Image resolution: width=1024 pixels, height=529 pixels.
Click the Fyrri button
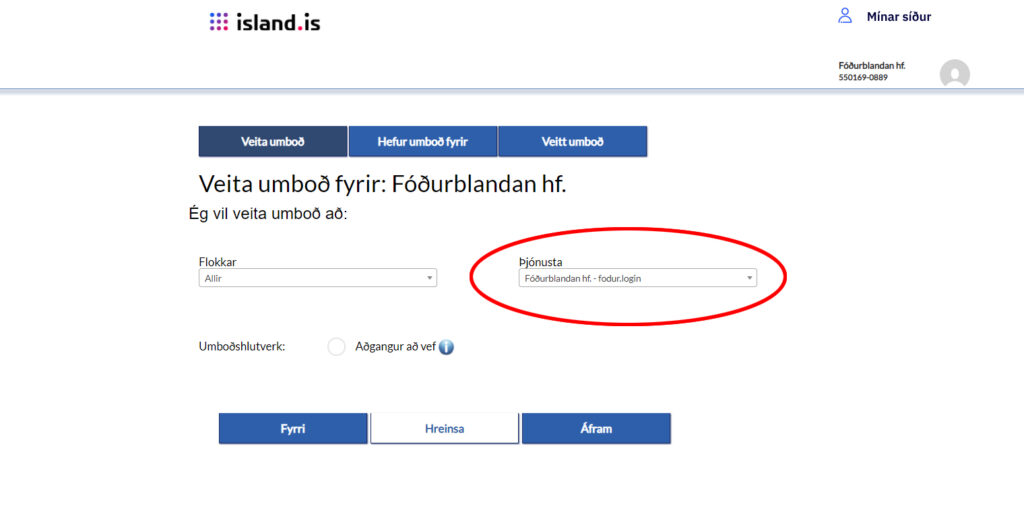pyautogui.click(x=293, y=428)
